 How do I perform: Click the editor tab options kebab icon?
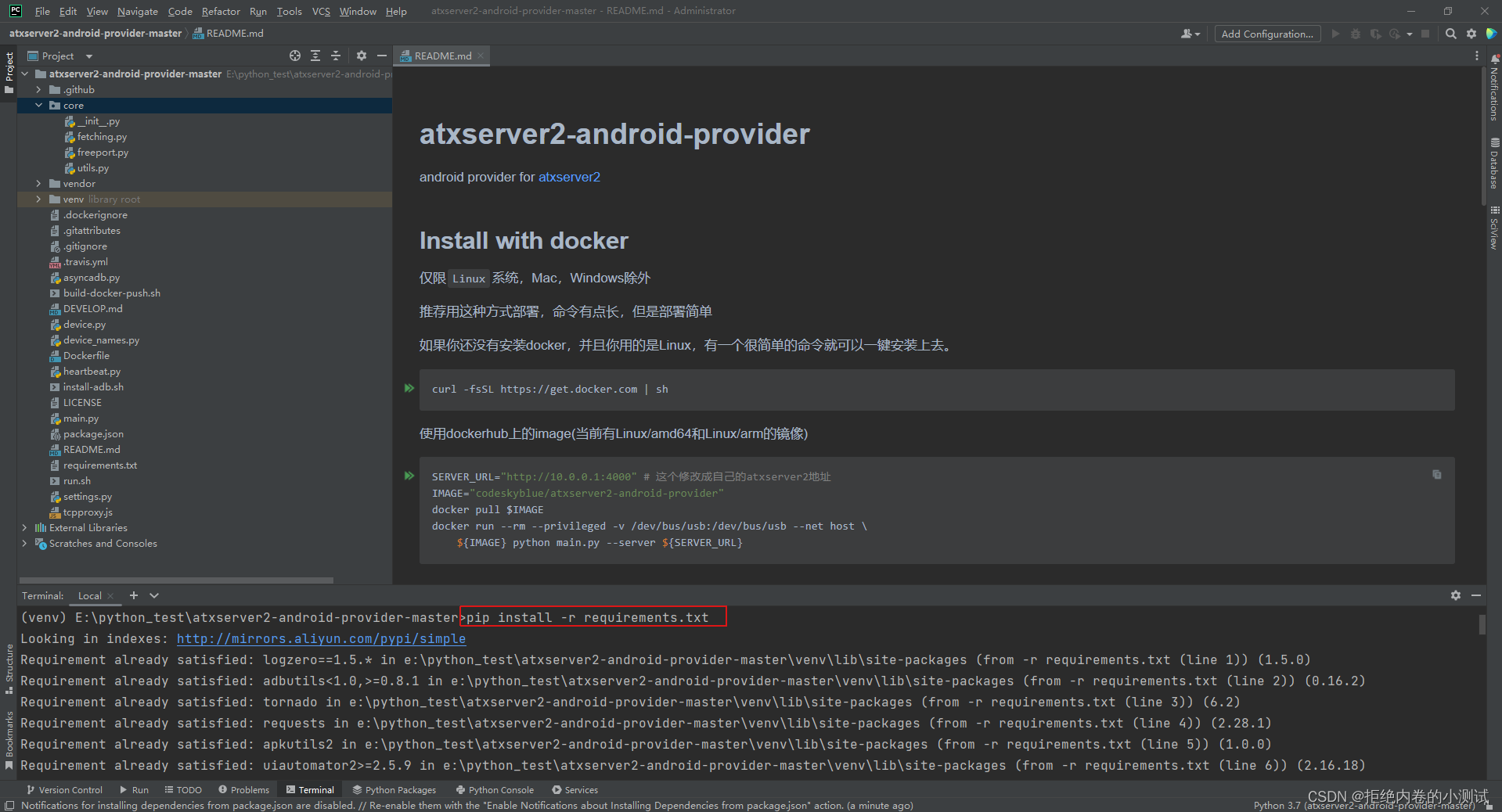point(1477,56)
